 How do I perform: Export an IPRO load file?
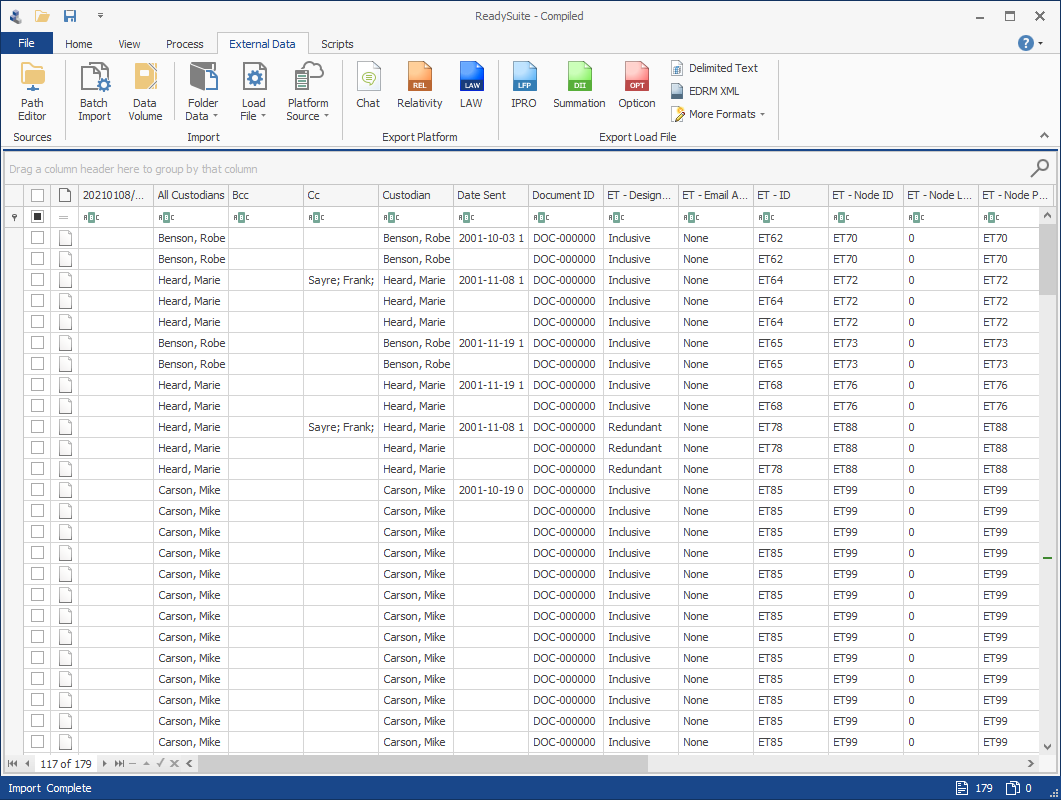coord(524,85)
